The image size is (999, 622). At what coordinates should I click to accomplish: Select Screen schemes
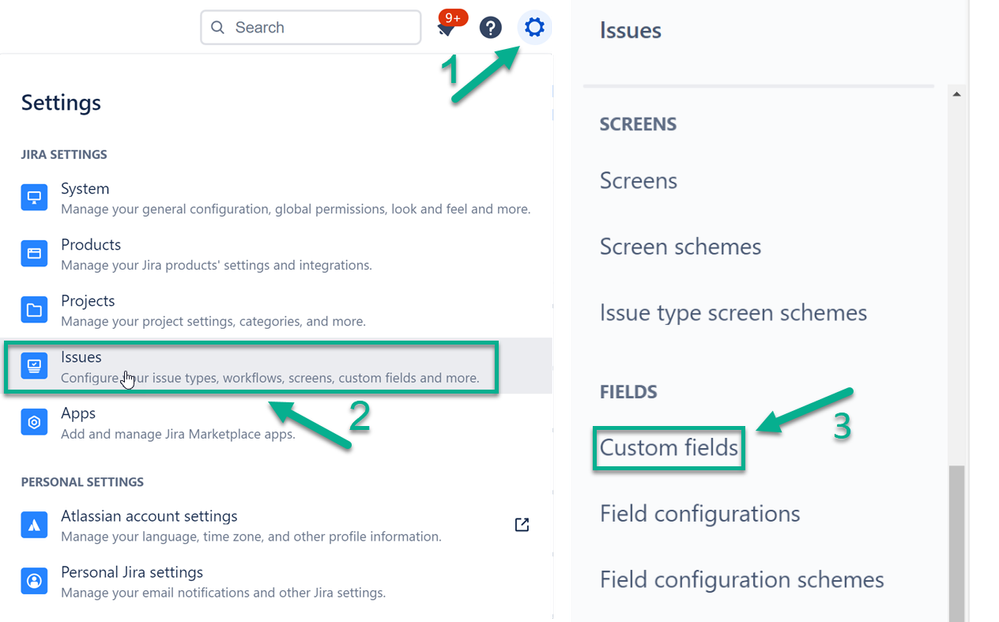pos(680,247)
